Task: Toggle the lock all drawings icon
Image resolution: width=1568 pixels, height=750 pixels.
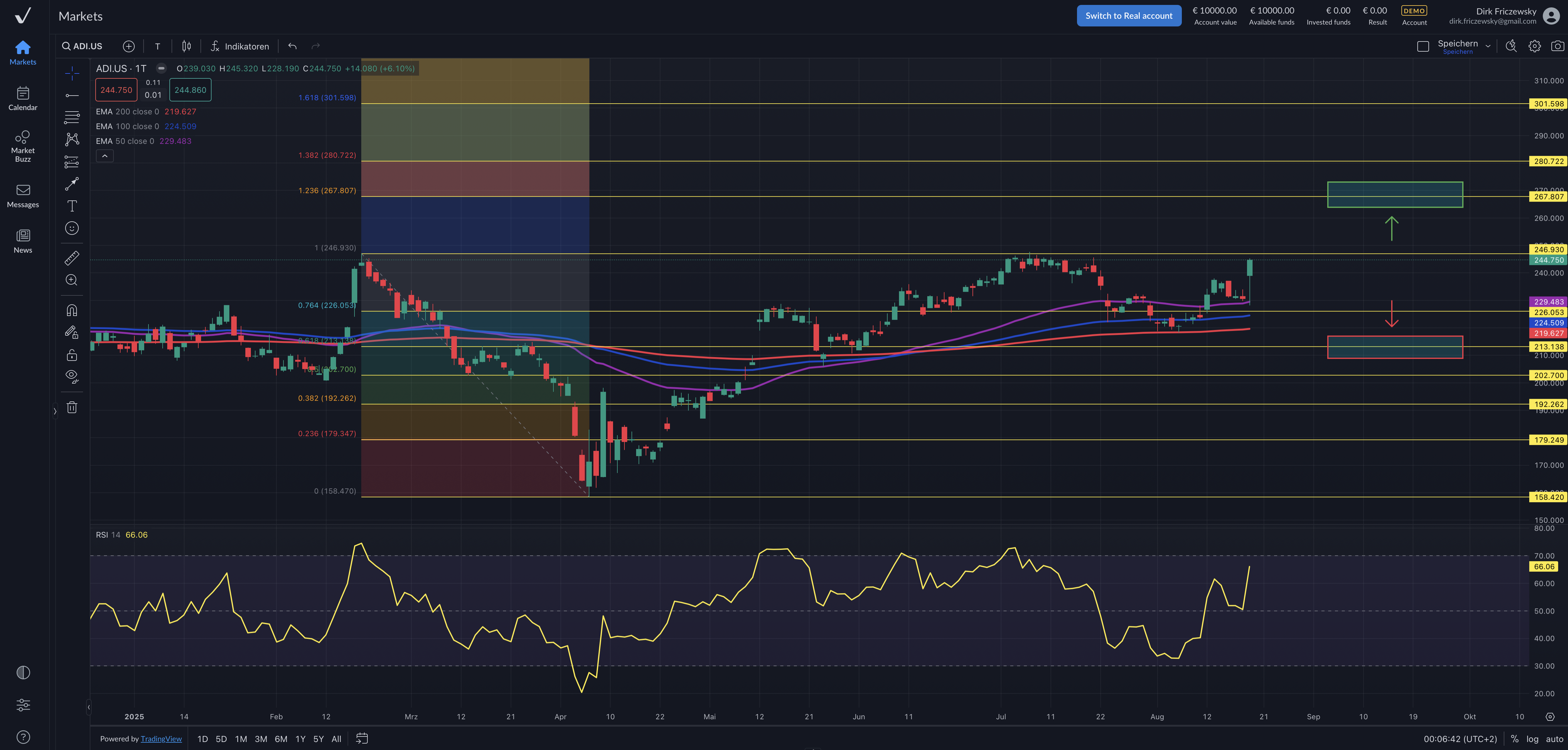Action: (72, 355)
